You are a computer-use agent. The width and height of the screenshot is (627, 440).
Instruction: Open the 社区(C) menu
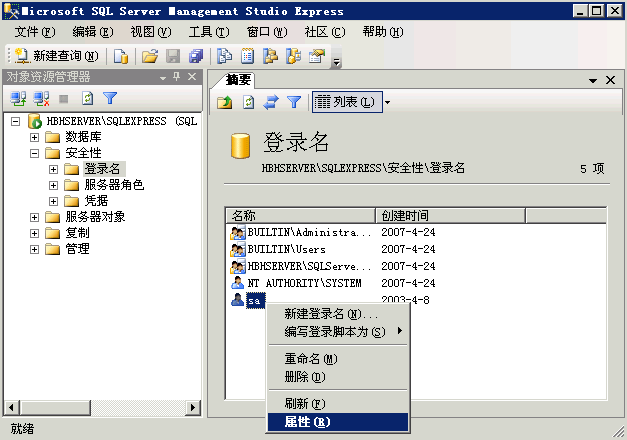[325, 32]
